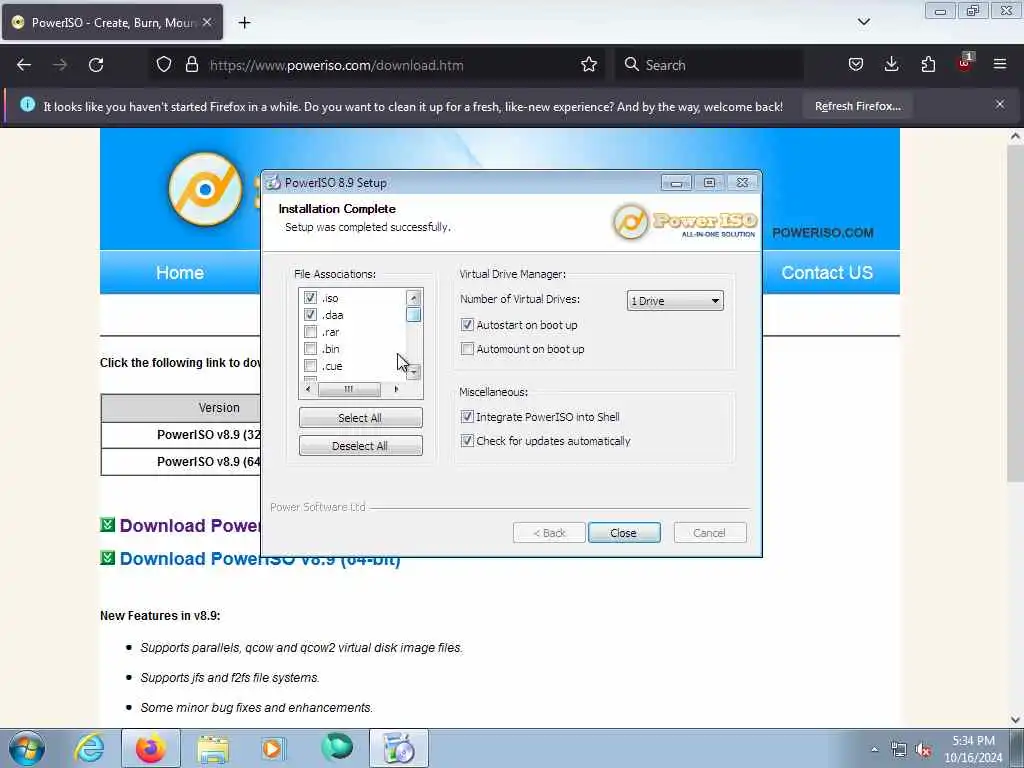Reload the page in Firefox
This screenshot has height=768, width=1024.
[x=96, y=65]
